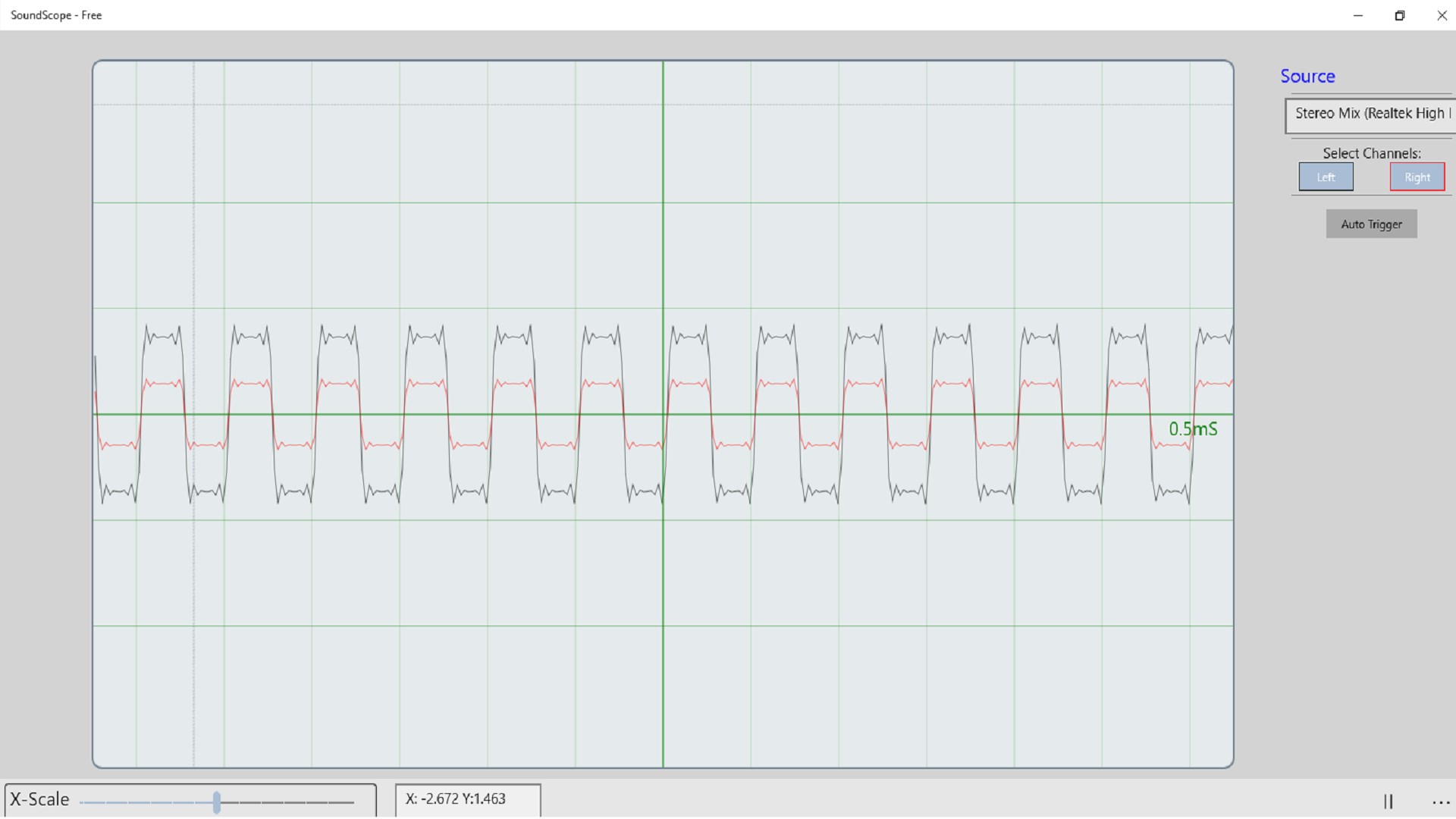The width and height of the screenshot is (1456, 819).
Task: Click the right end of X-Scale slider track
Action: point(350,802)
